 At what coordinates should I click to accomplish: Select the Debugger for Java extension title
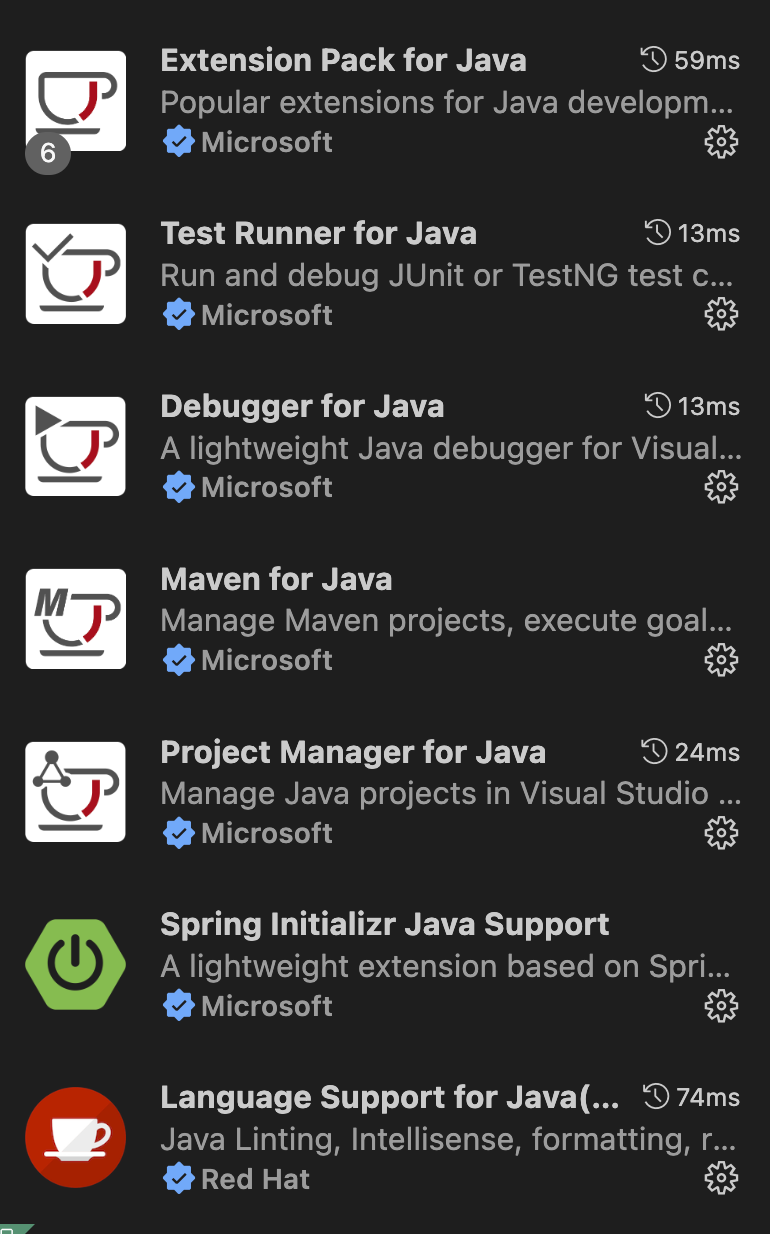coord(302,407)
